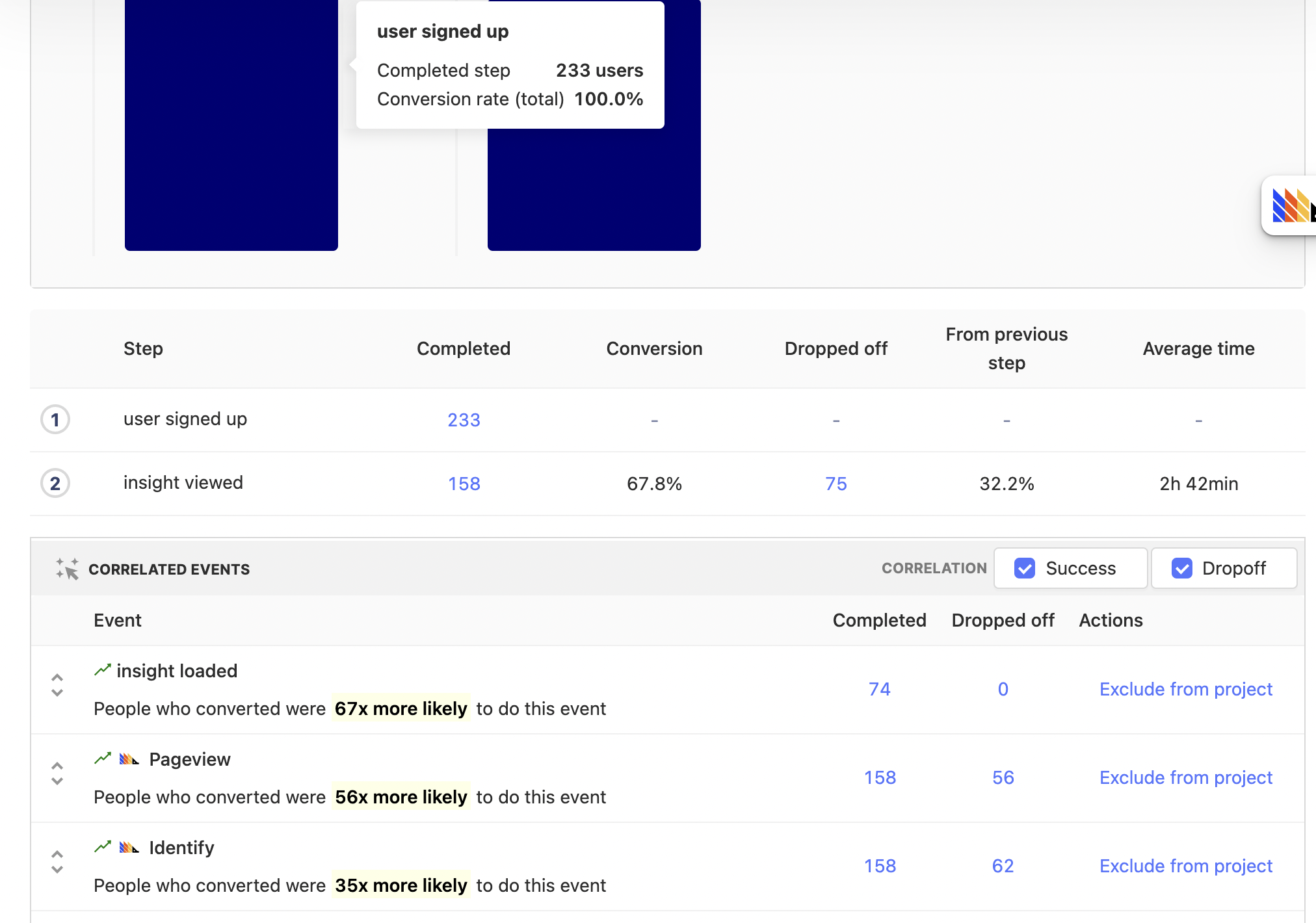The width and height of the screenshot is (1316, 923).
Task: Click the PostHog toolbar hedgehog icon
Action: coord(1293,205)
